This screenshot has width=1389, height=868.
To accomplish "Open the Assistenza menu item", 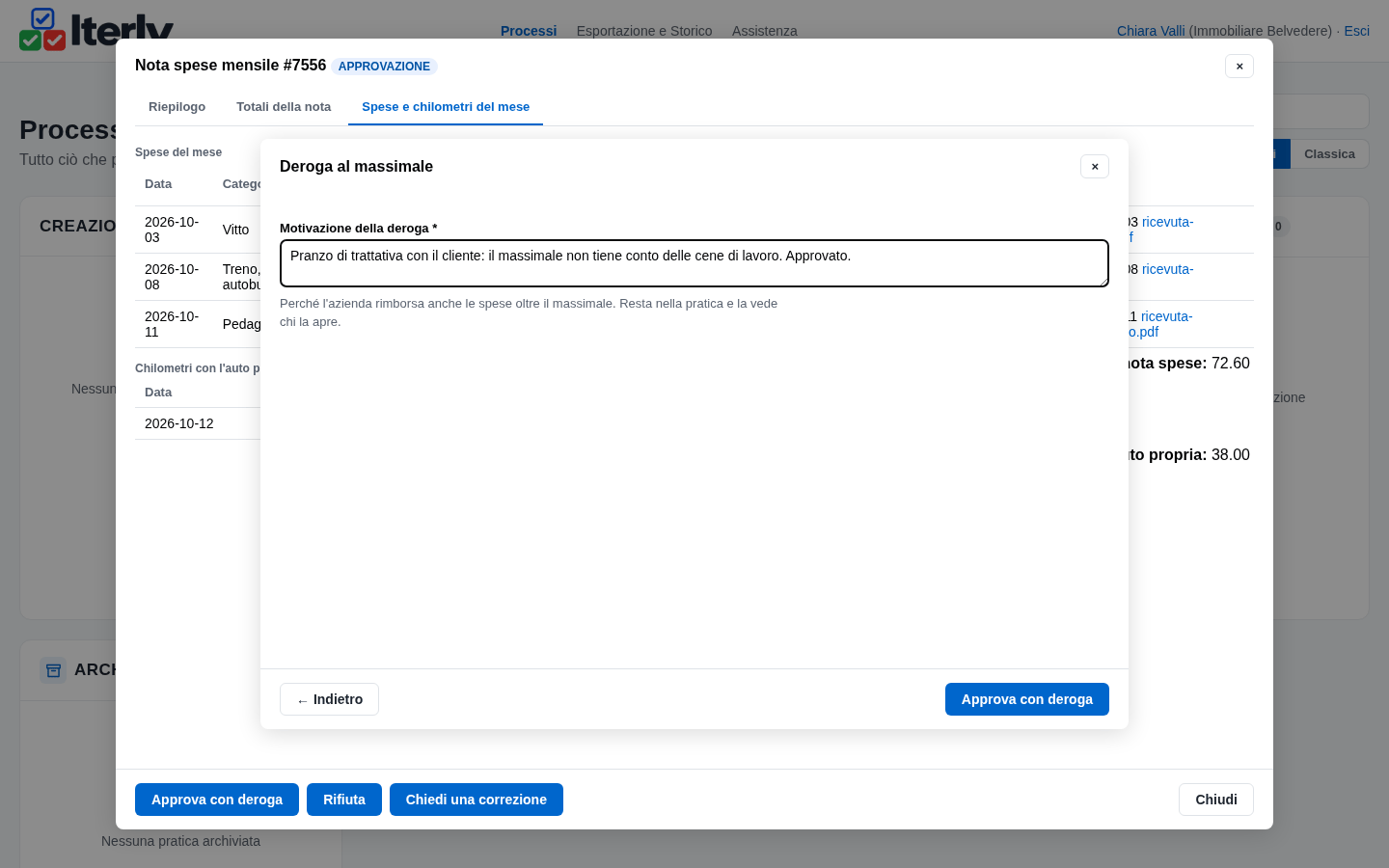I will (x=765, y=31).
